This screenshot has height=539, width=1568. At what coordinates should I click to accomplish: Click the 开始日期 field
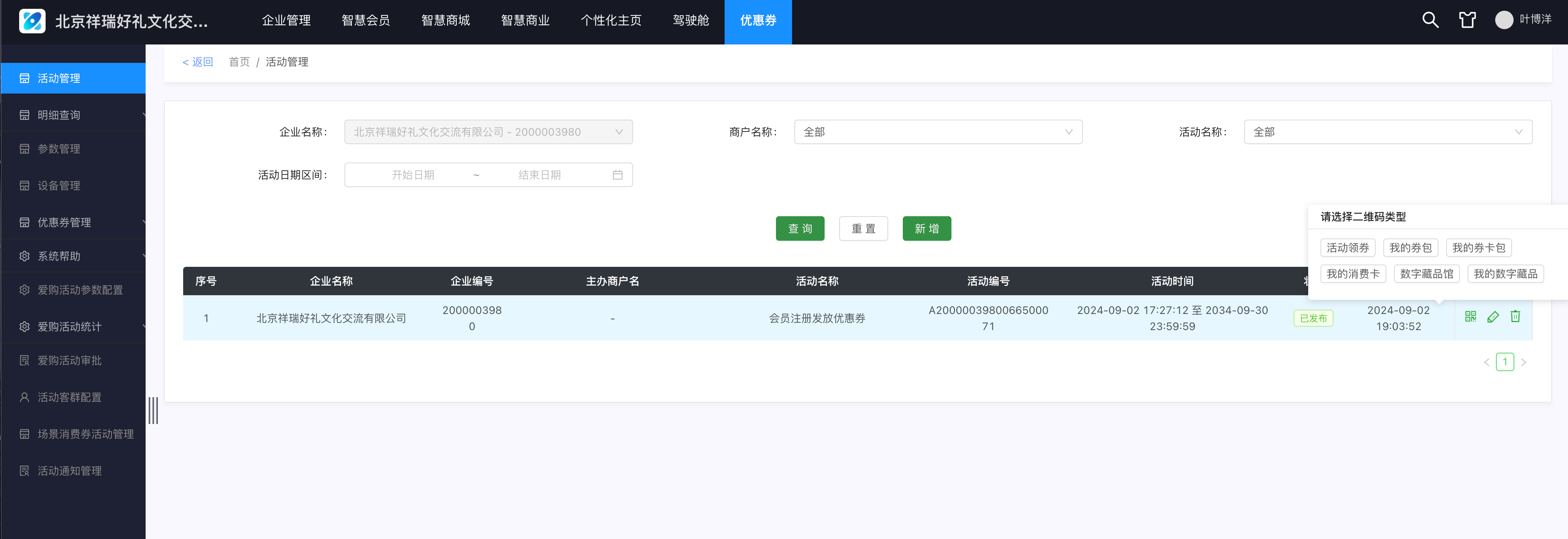[413, 175]
